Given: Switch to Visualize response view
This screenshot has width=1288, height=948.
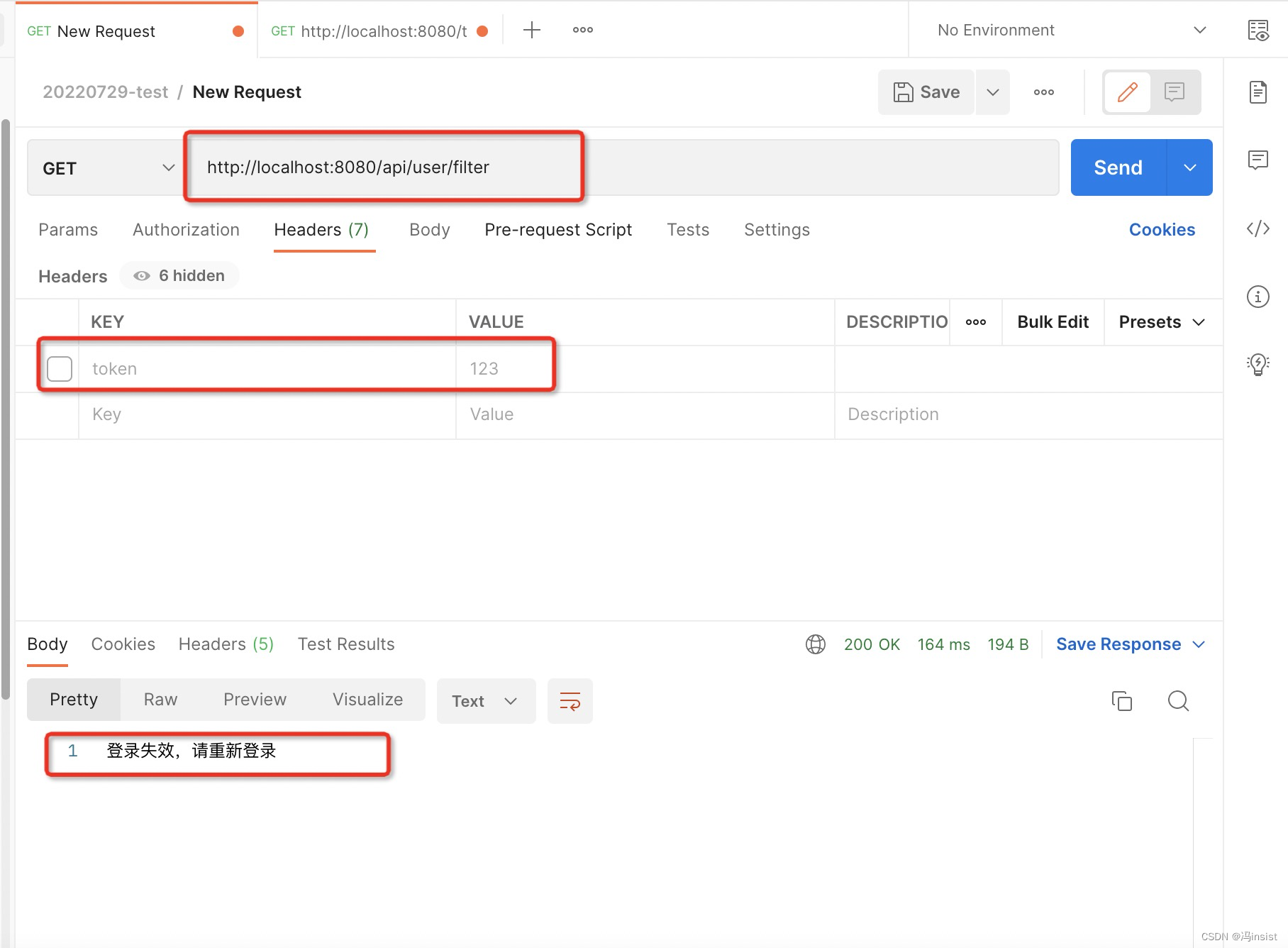Looking at the screenshot, I should [367, 700].
